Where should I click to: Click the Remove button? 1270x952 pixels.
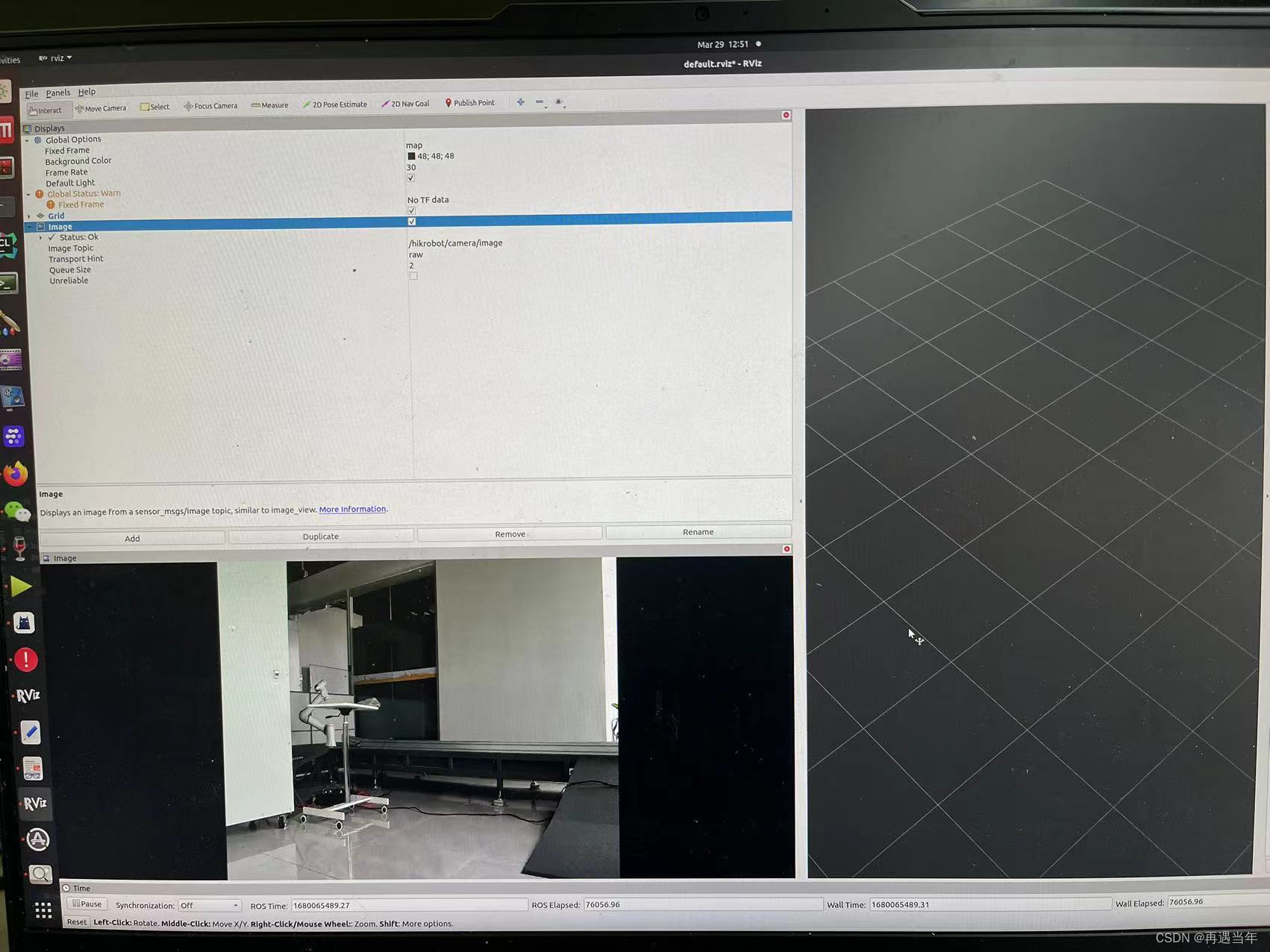coord(510,534)
